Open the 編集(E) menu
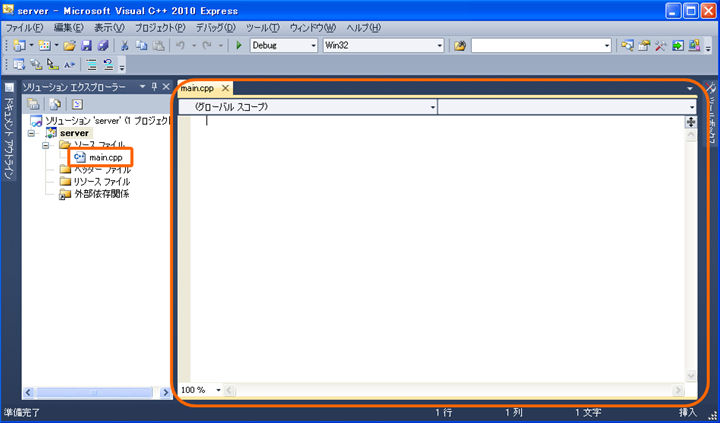Image resolution: width=720 pixels, height=423 pixels. pyautogui.click(x=69, y=28)
